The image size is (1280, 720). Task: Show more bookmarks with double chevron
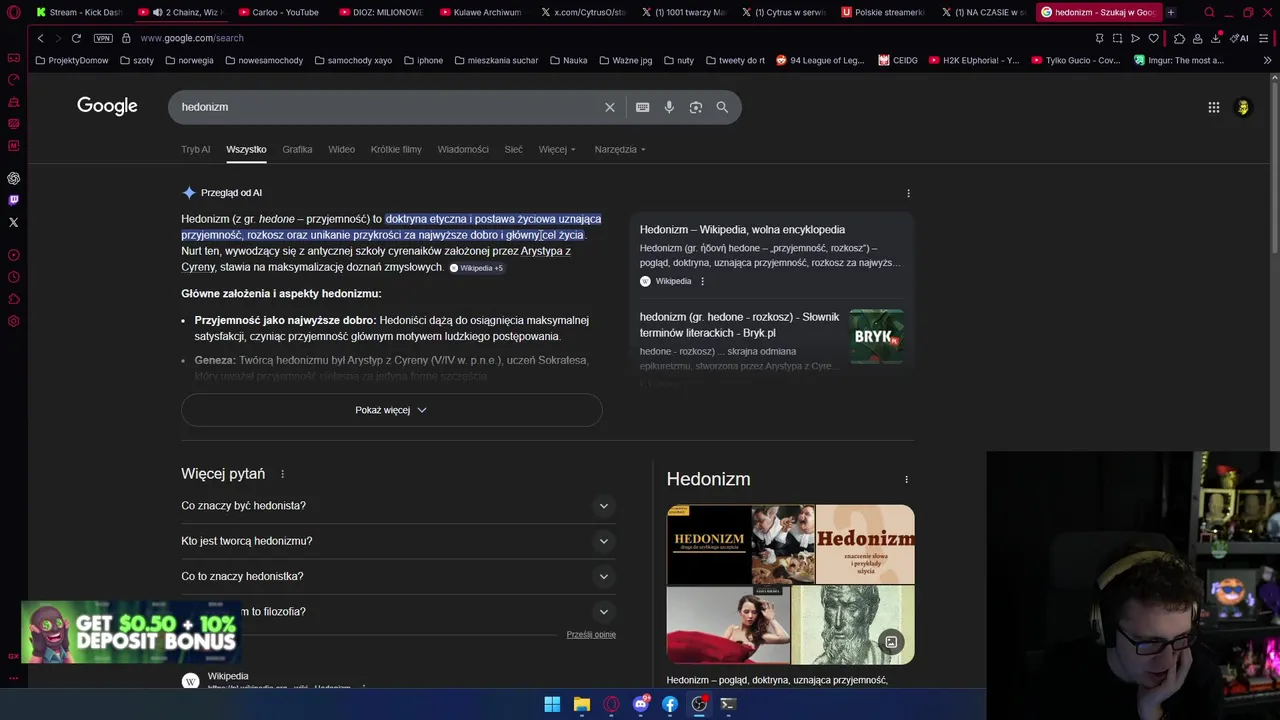[x=1267, y=60]
